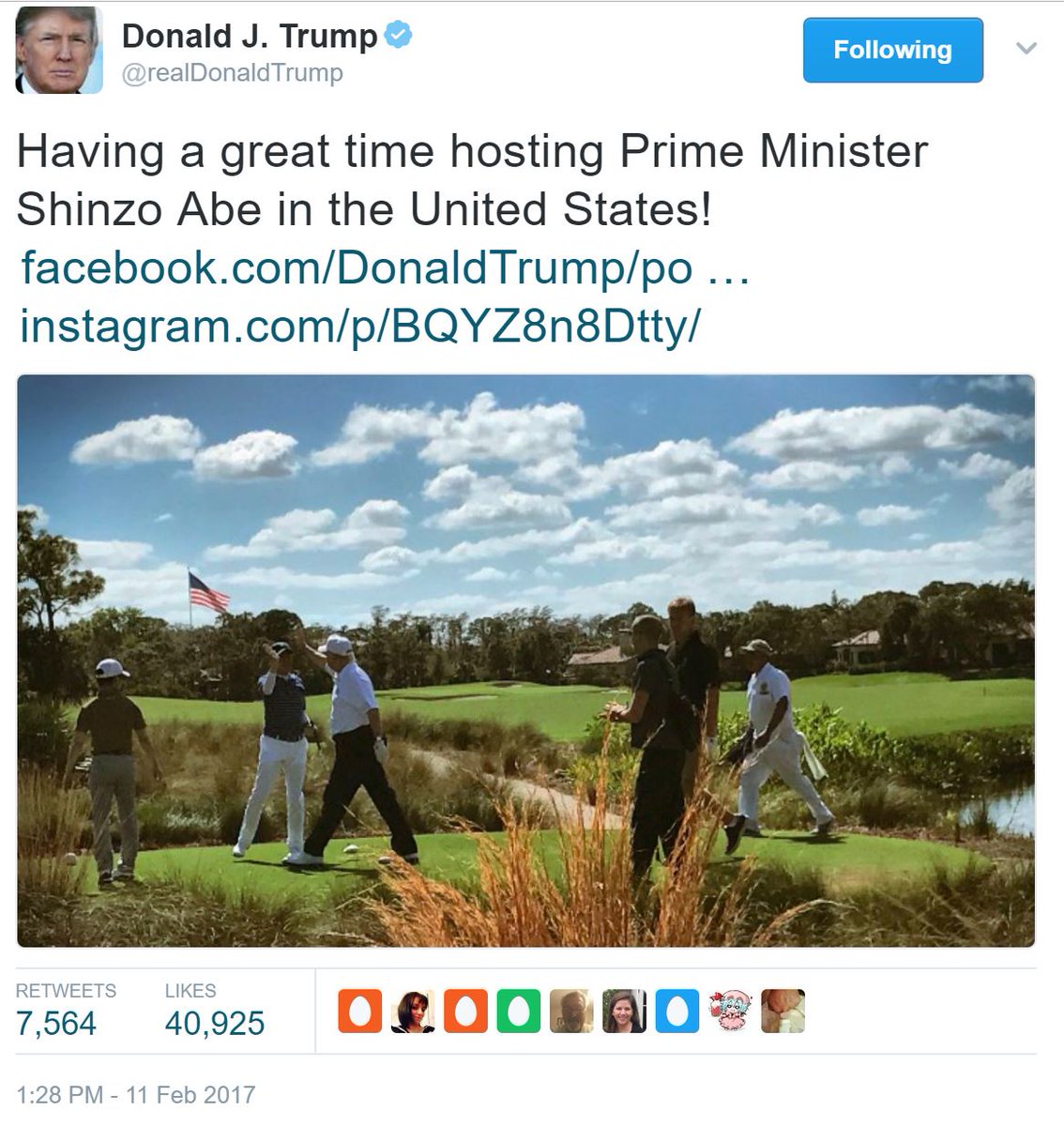
Task: Open the facebook.com/DonaldTrump link
Action: pos(384,267)
